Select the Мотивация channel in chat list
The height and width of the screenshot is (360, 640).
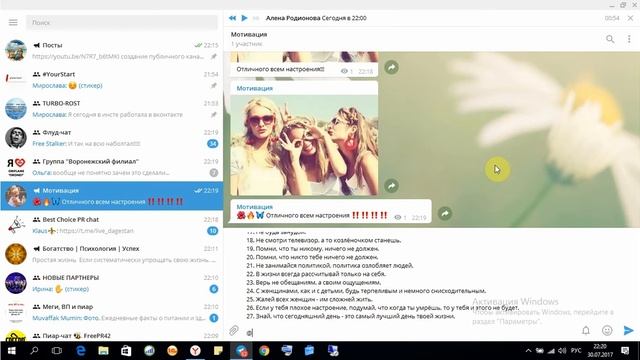(x=111, y=196)
